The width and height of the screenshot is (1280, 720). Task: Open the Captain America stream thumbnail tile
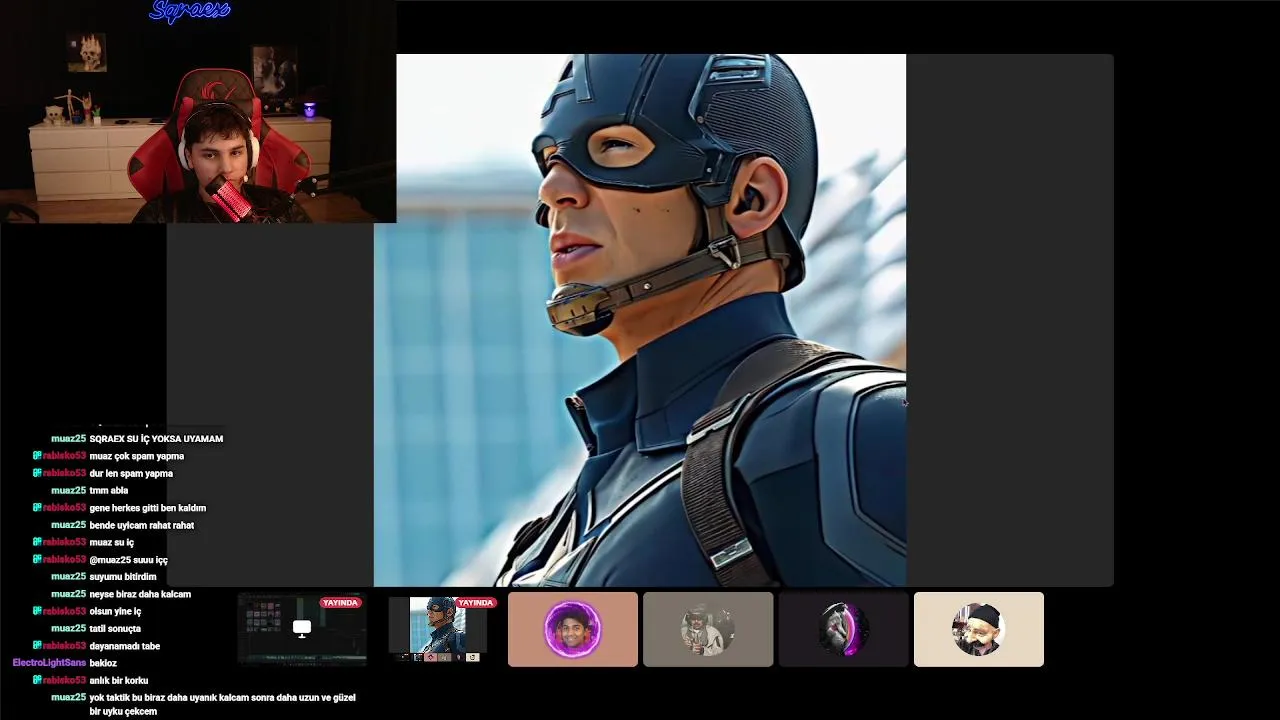438,629
